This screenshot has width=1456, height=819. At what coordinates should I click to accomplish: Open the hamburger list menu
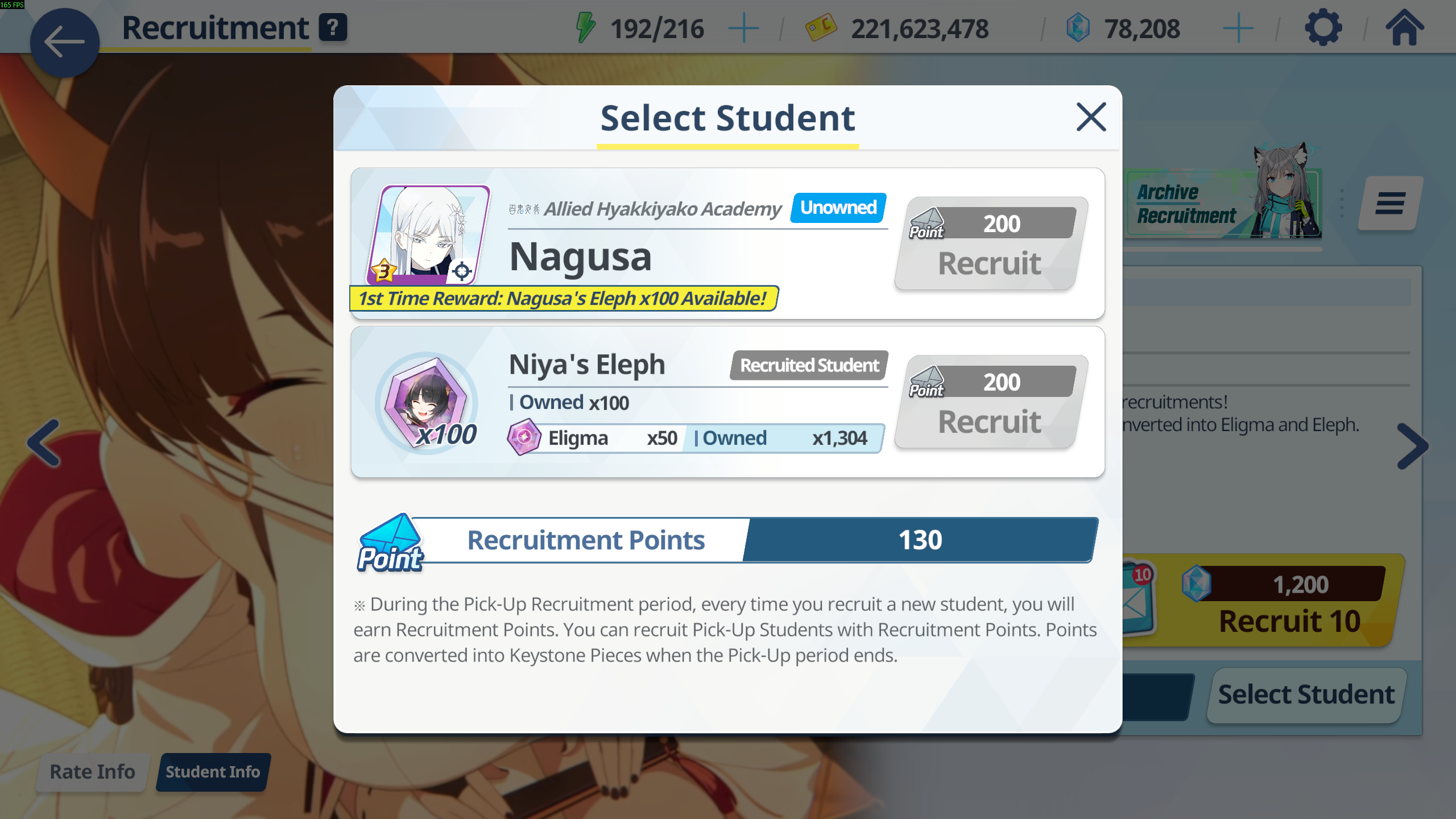(1390, 204)
